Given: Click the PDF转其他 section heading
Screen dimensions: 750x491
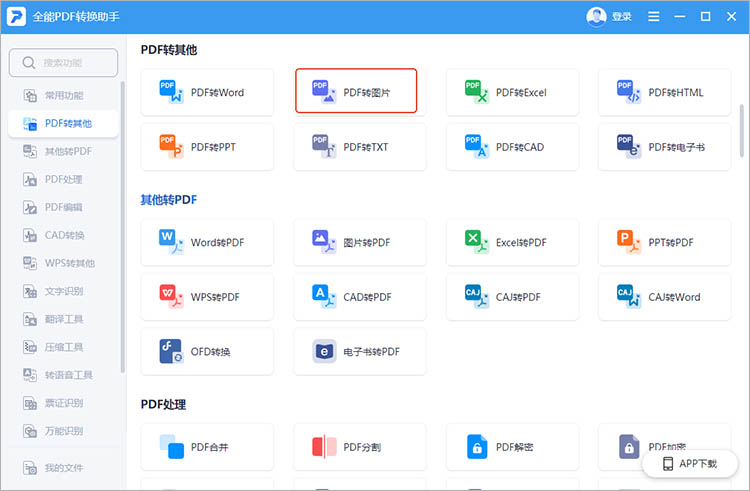Looking at the screenshot, I should click(169, 50).
